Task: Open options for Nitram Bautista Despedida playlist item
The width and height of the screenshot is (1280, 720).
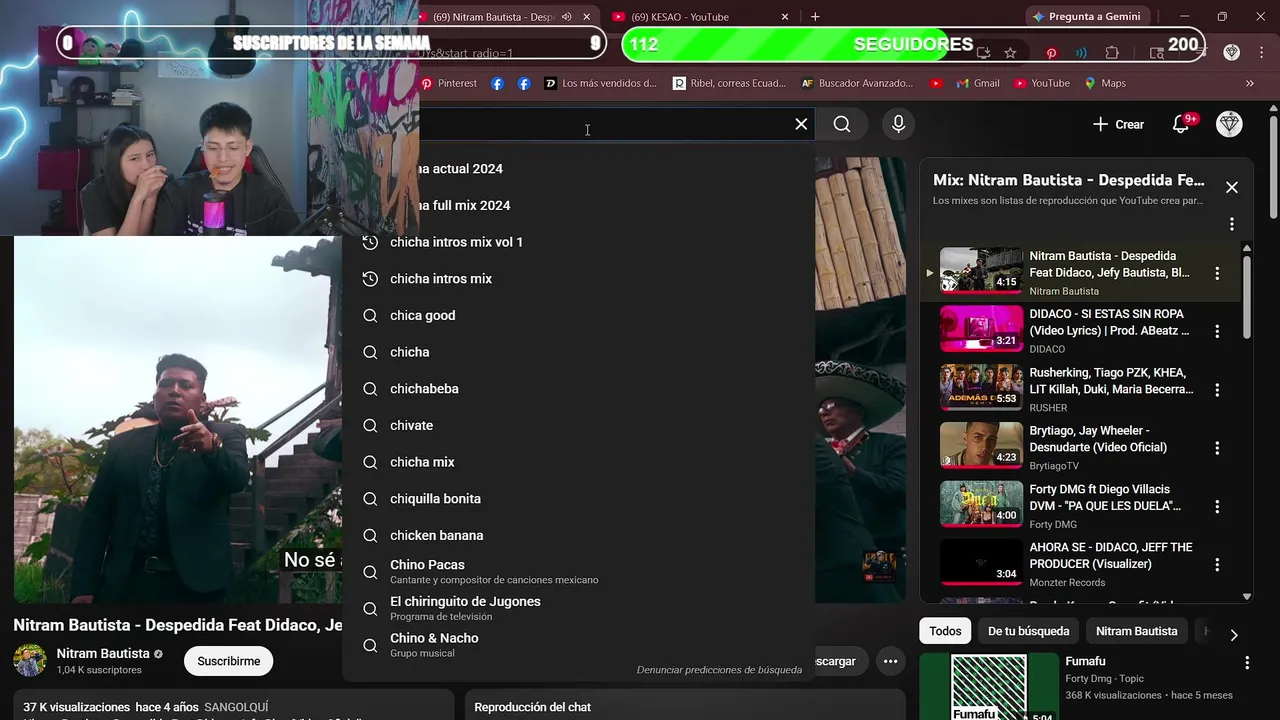Action: click(x=1217, y=273)
